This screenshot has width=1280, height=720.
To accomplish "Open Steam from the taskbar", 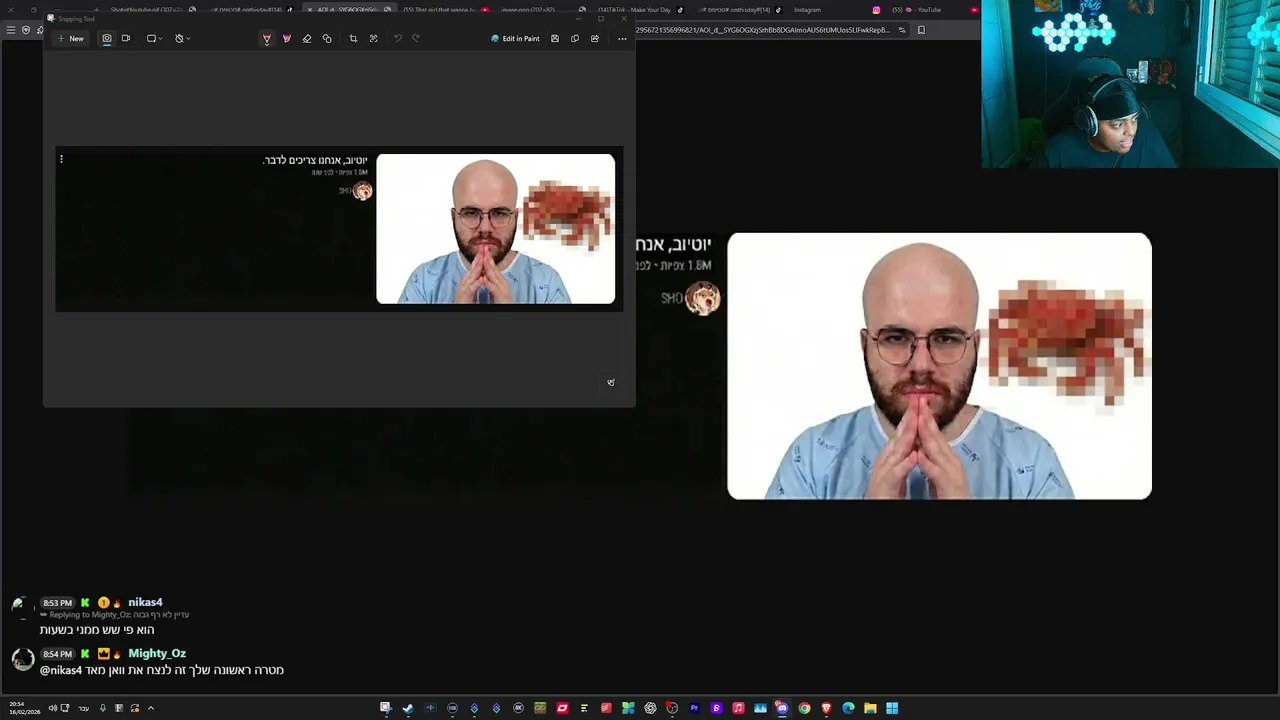I will point(408,708).
